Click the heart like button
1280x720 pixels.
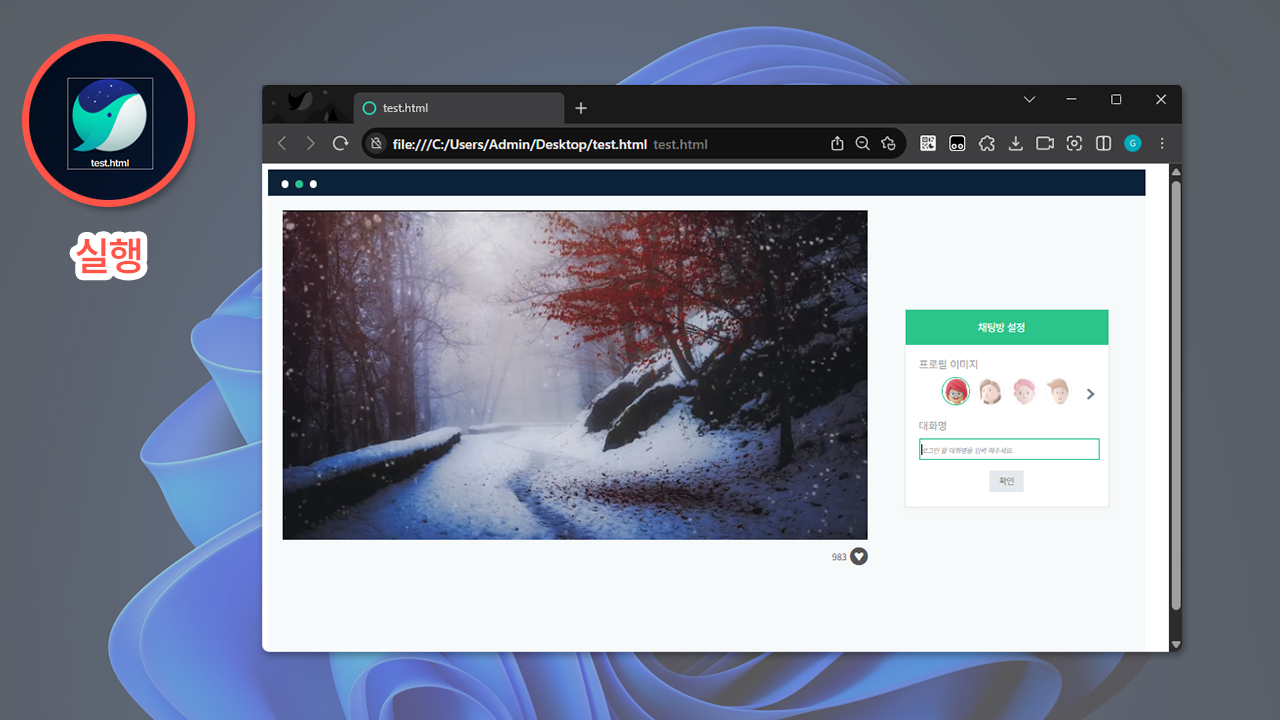point(859,557)
